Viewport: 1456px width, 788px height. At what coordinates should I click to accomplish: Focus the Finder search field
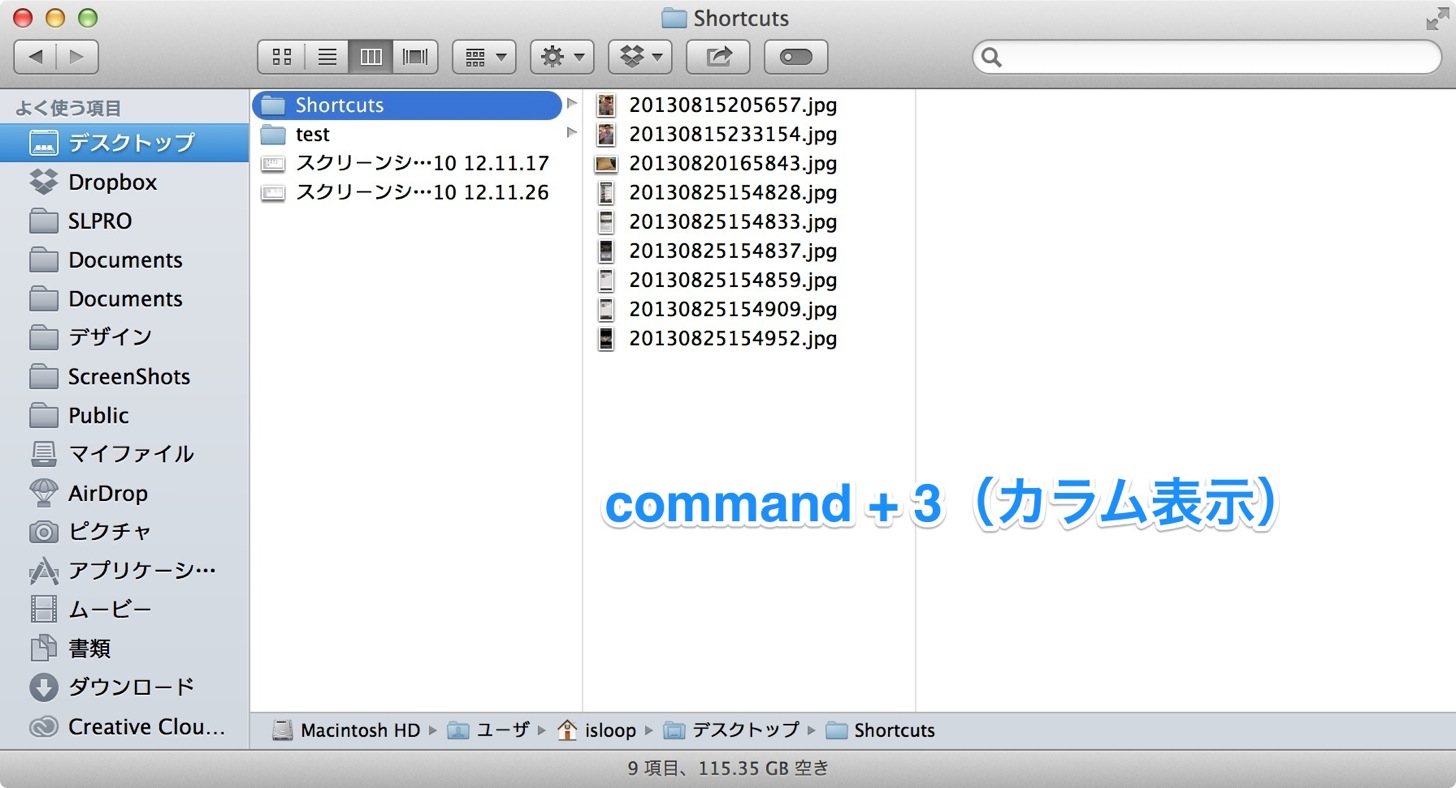coord(1207,57)
